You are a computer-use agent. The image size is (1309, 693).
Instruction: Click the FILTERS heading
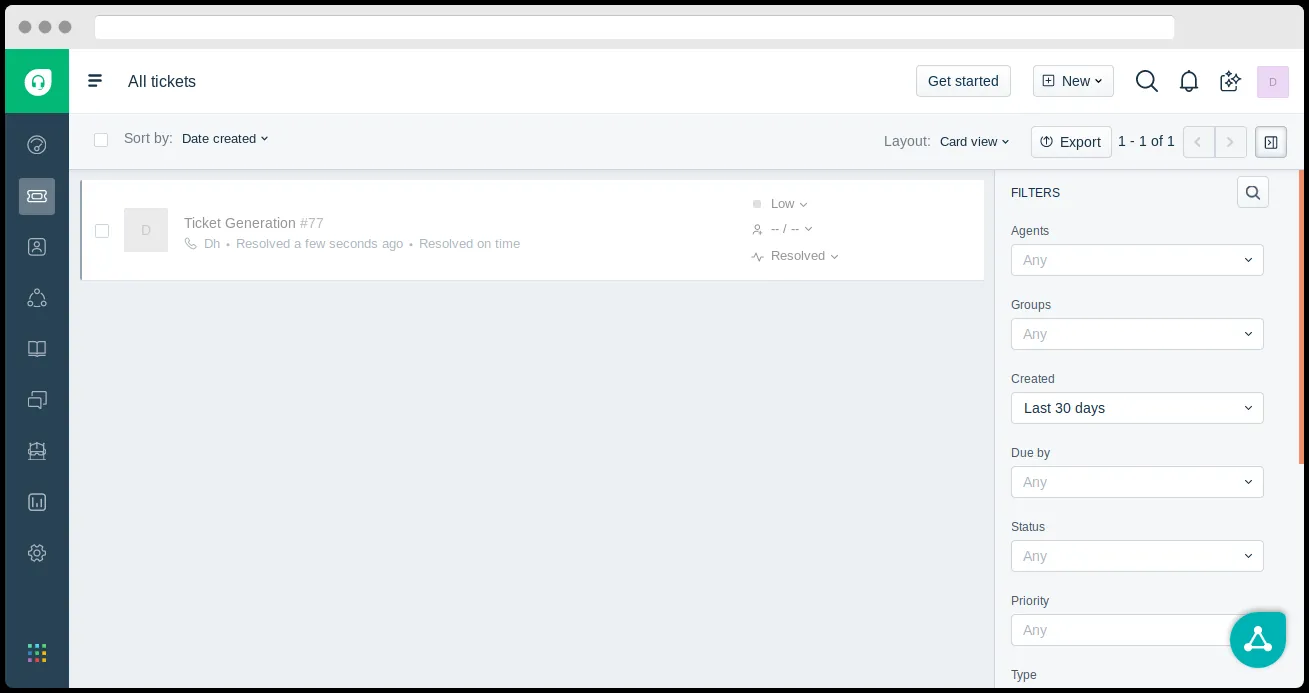click(1035, 193)
